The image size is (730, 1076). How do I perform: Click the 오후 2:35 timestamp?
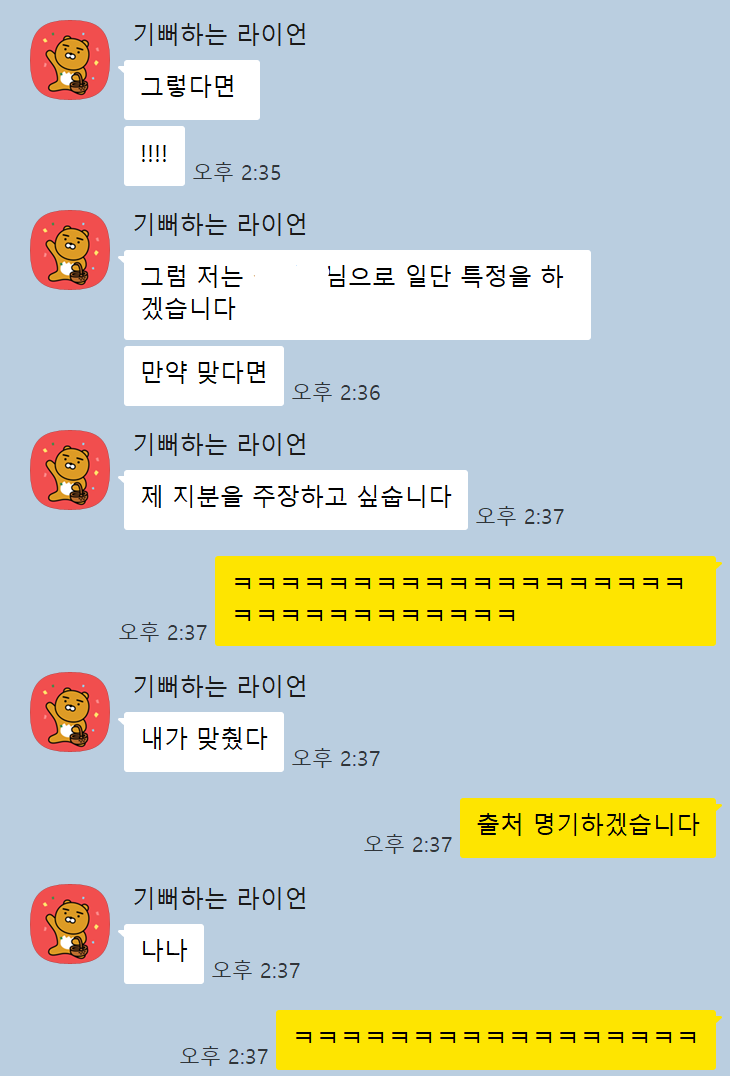coord(237,172)
